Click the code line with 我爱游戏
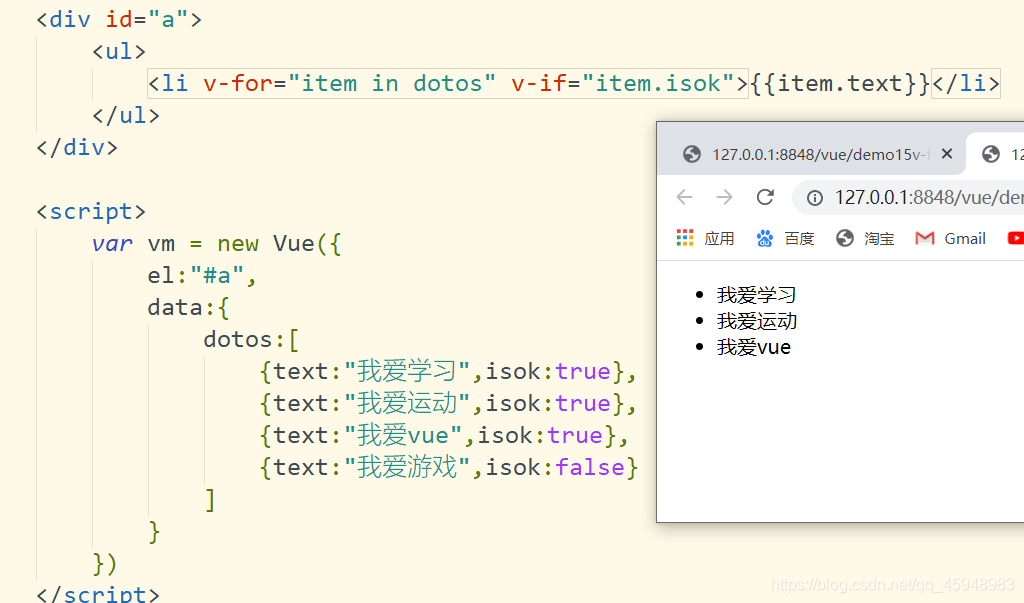The width and height of the screenshot is (1024, 603). pos(448,468)
